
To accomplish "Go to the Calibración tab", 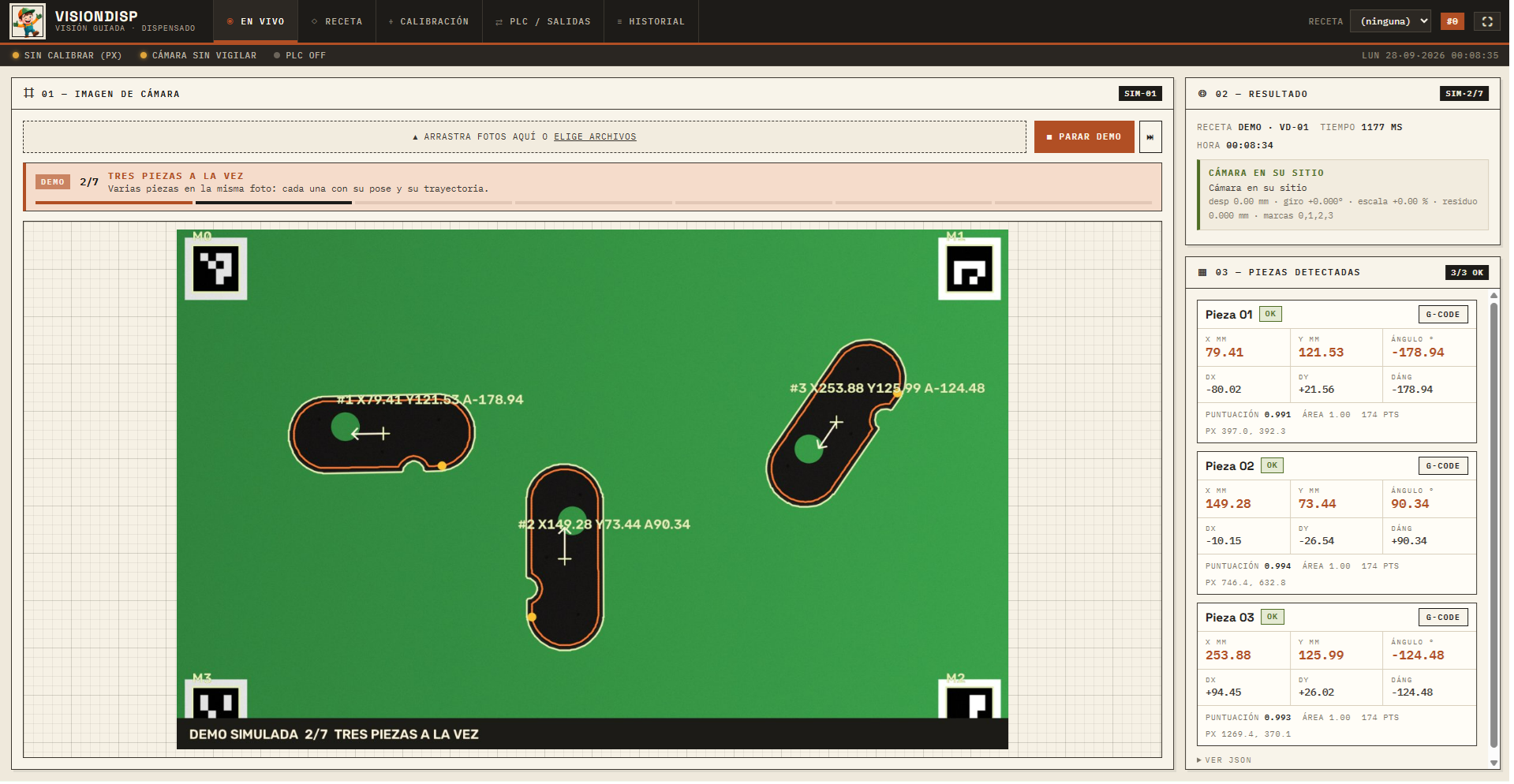I will click(428, 21).
